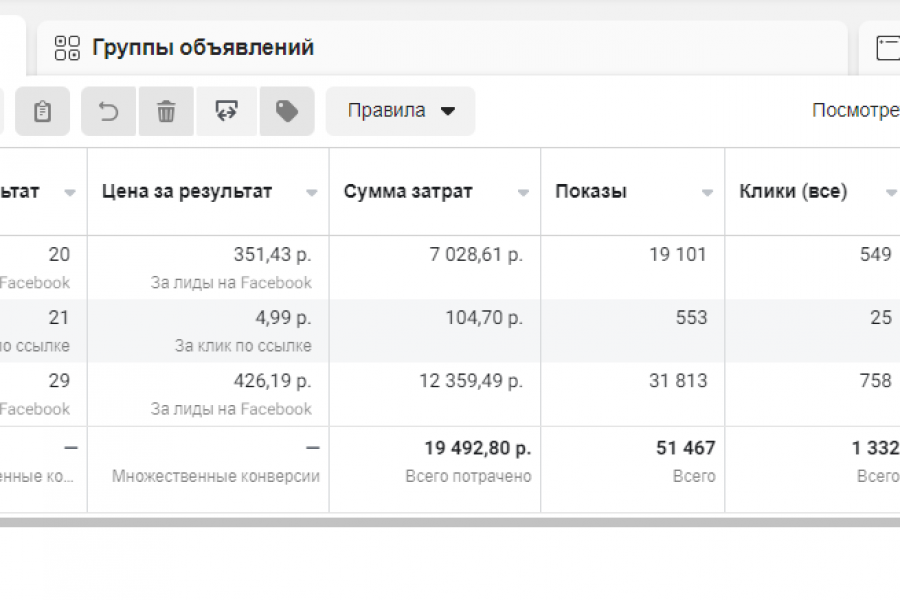
Task: Click the 51 467 total impressions cell
Action: 685,448
